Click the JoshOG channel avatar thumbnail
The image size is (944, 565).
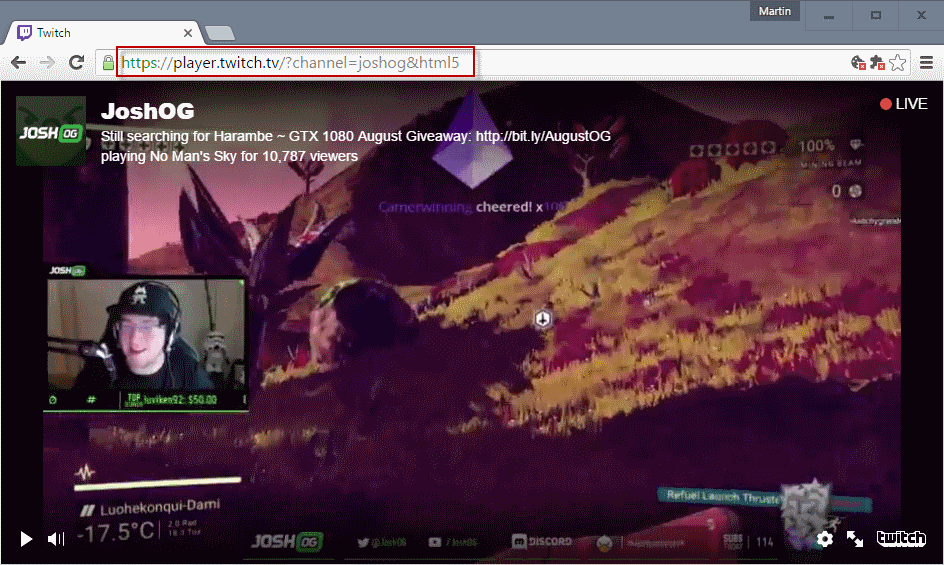point(51,131)
